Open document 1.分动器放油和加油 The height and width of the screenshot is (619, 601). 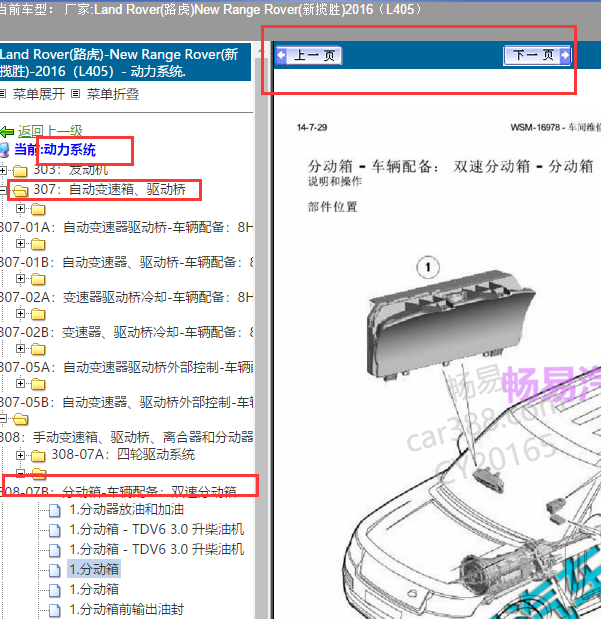point(127,510)
